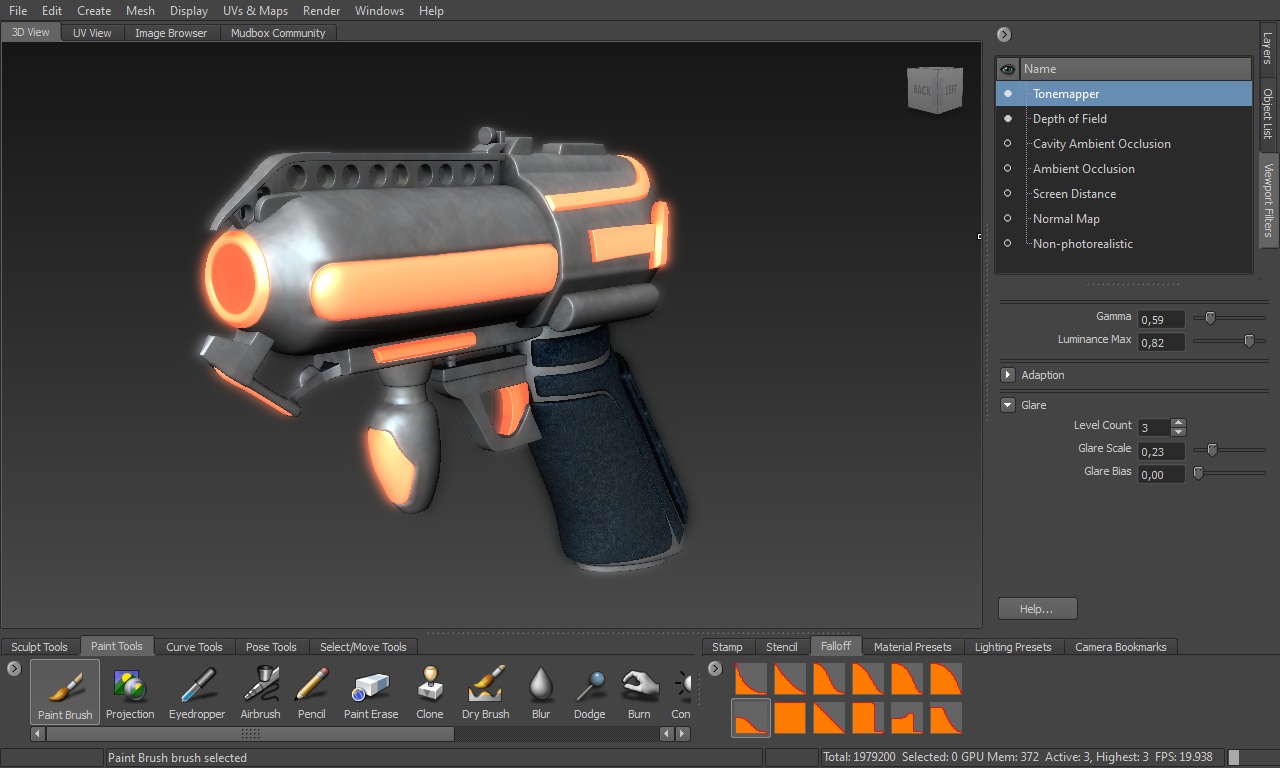Image resolution: width=1280 pixels, height=768 pixels.
Task: Switch to the Sculpt Tools tab
Action: (x=39, y=646)
